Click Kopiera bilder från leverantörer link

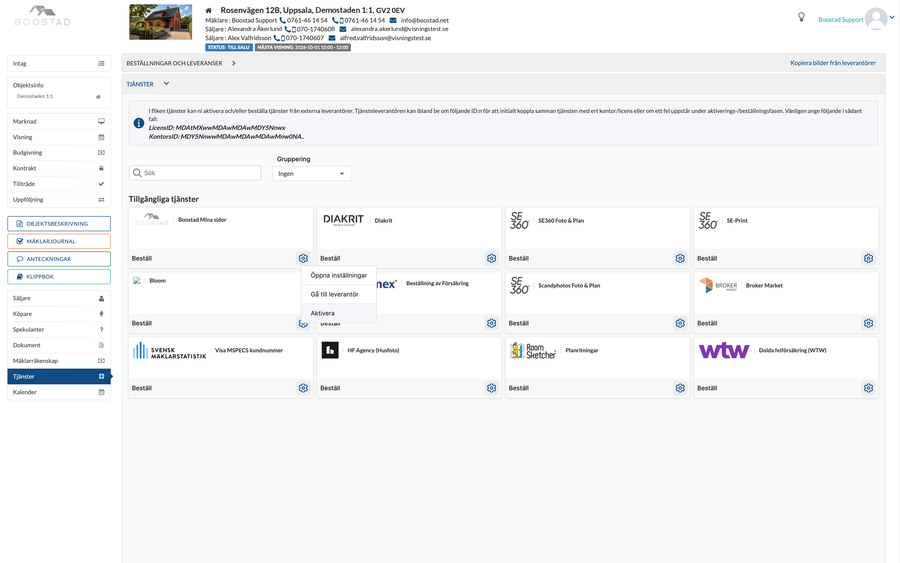point(833,63)
